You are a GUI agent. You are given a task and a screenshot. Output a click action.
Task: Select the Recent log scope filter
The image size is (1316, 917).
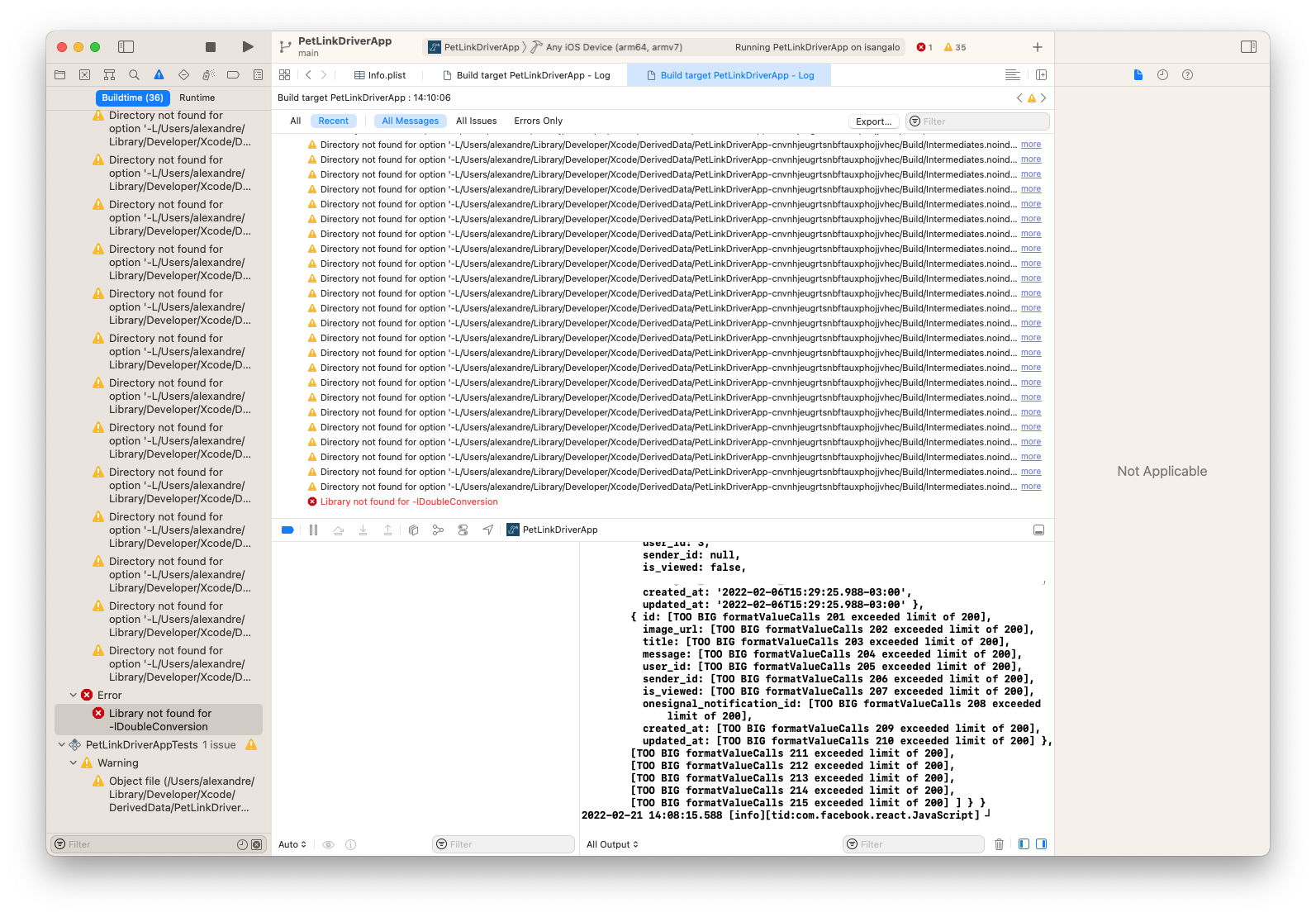(334, 121)
